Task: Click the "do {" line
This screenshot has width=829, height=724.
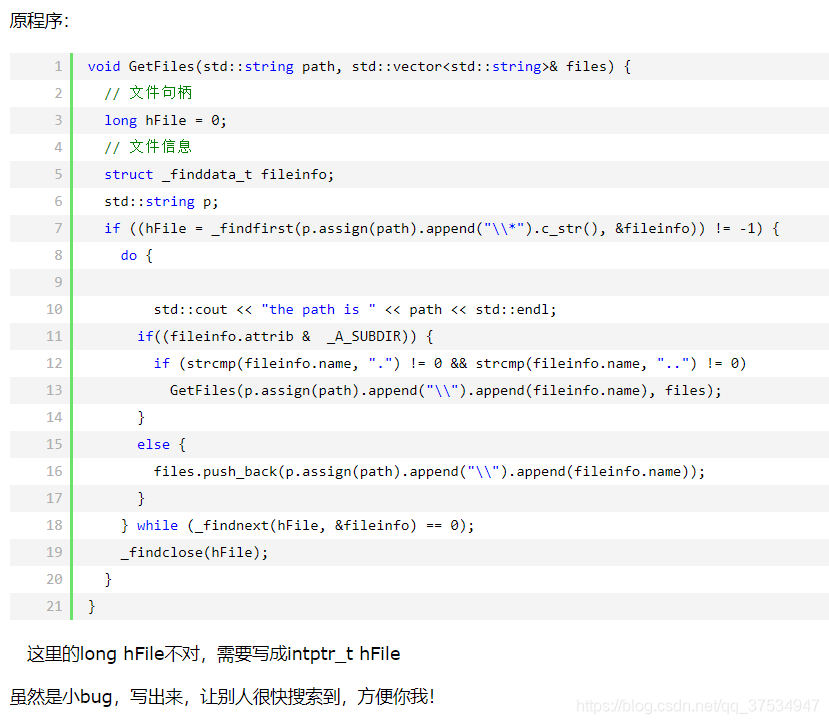Action: pos(137,255)
